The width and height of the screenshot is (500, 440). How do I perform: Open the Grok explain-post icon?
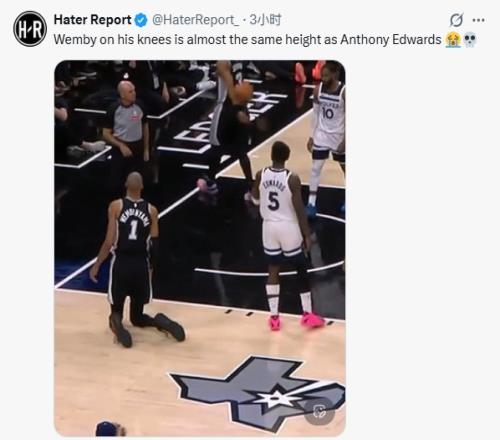456,20
